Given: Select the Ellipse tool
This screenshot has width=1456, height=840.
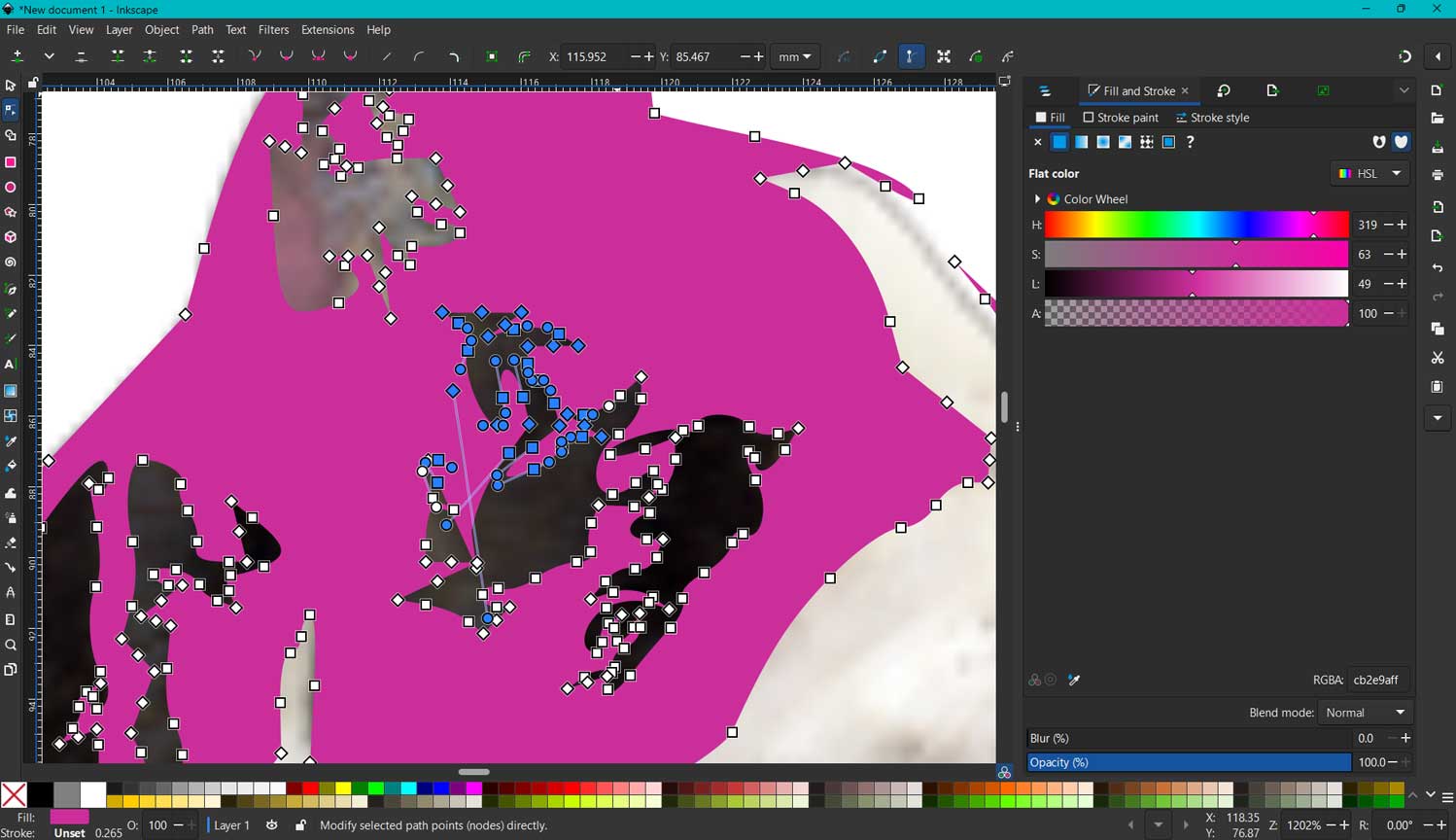Looking at the screenshot, I should point(10,188).
